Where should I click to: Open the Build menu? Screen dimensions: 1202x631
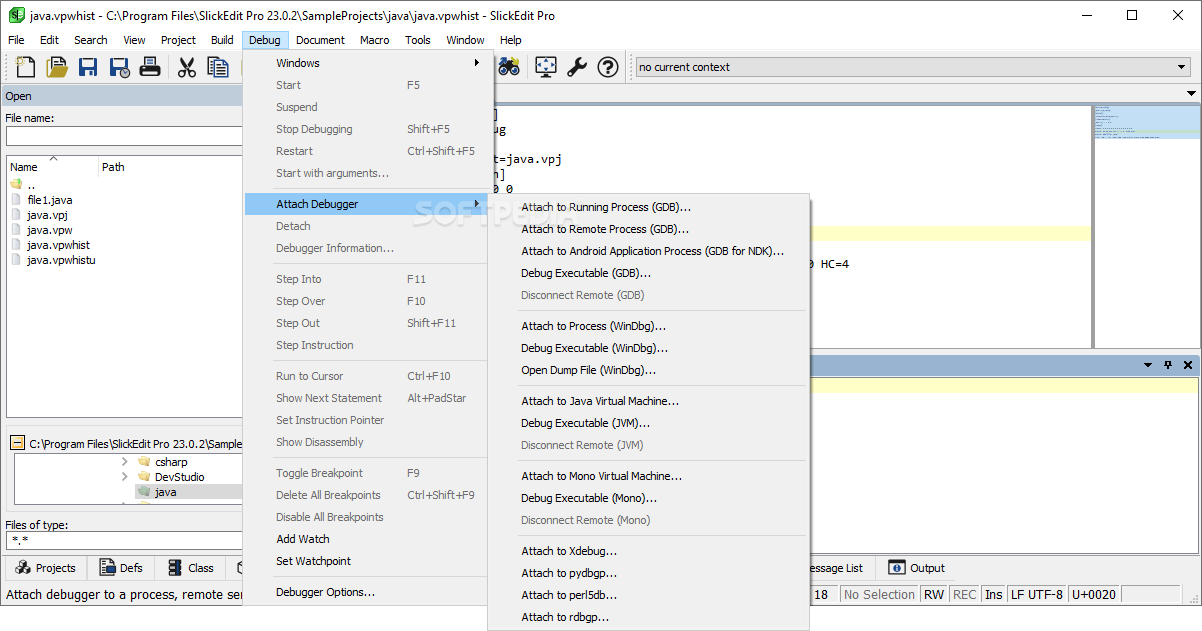(222, 40)
